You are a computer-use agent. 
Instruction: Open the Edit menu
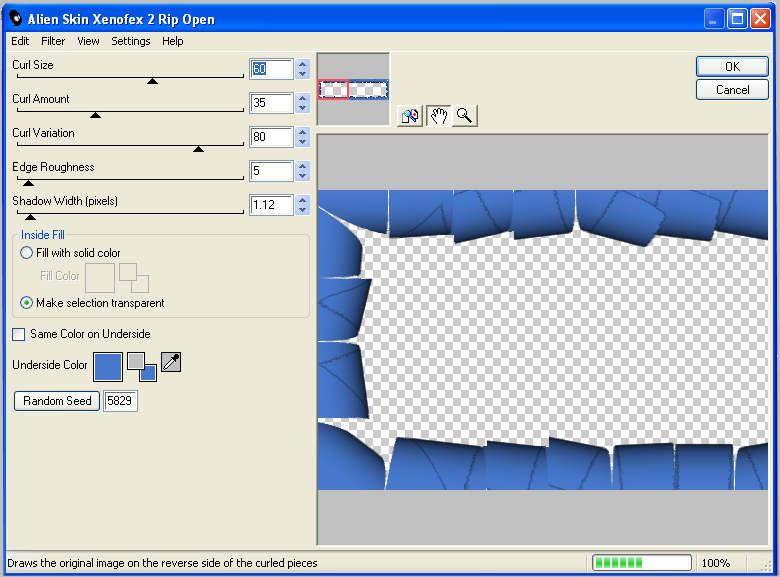coord(20,41)
